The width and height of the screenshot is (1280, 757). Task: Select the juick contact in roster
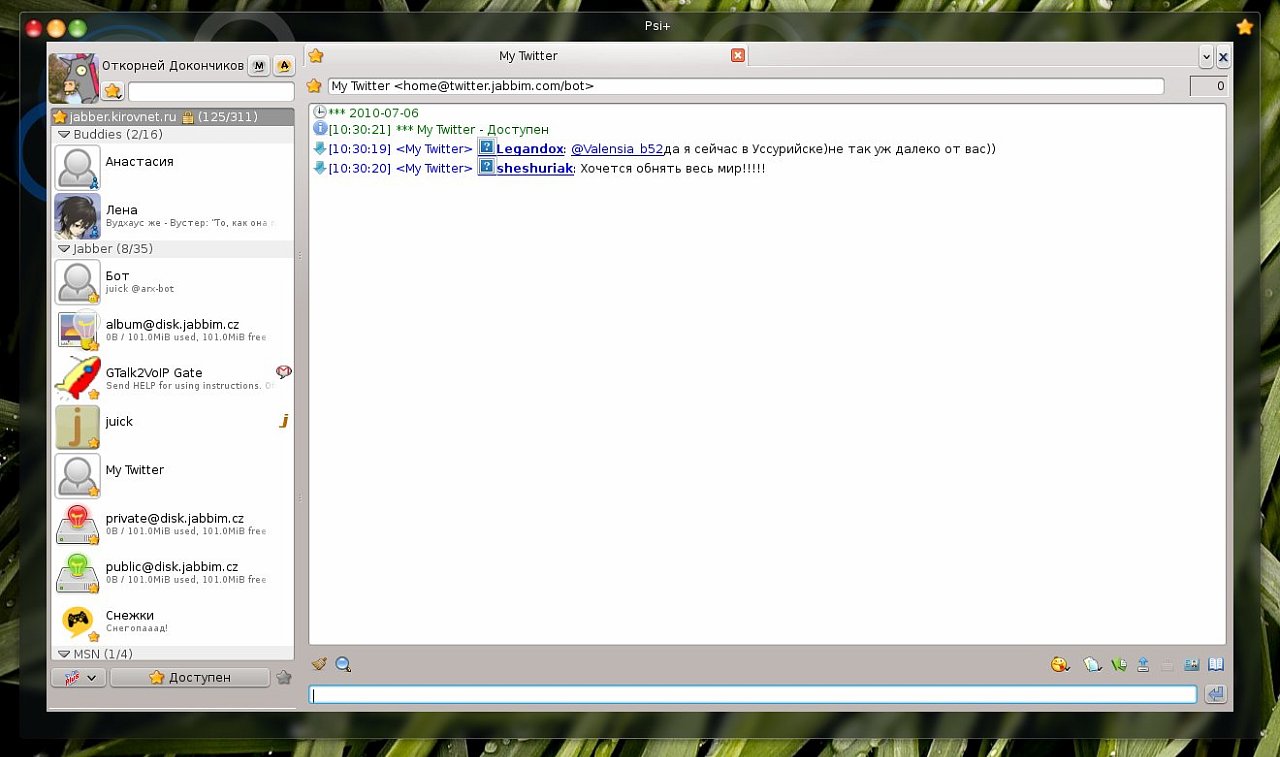(x=119, y=422)
